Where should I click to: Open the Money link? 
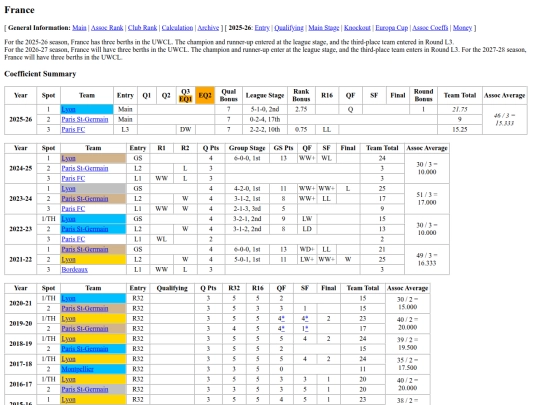(462, 28)
